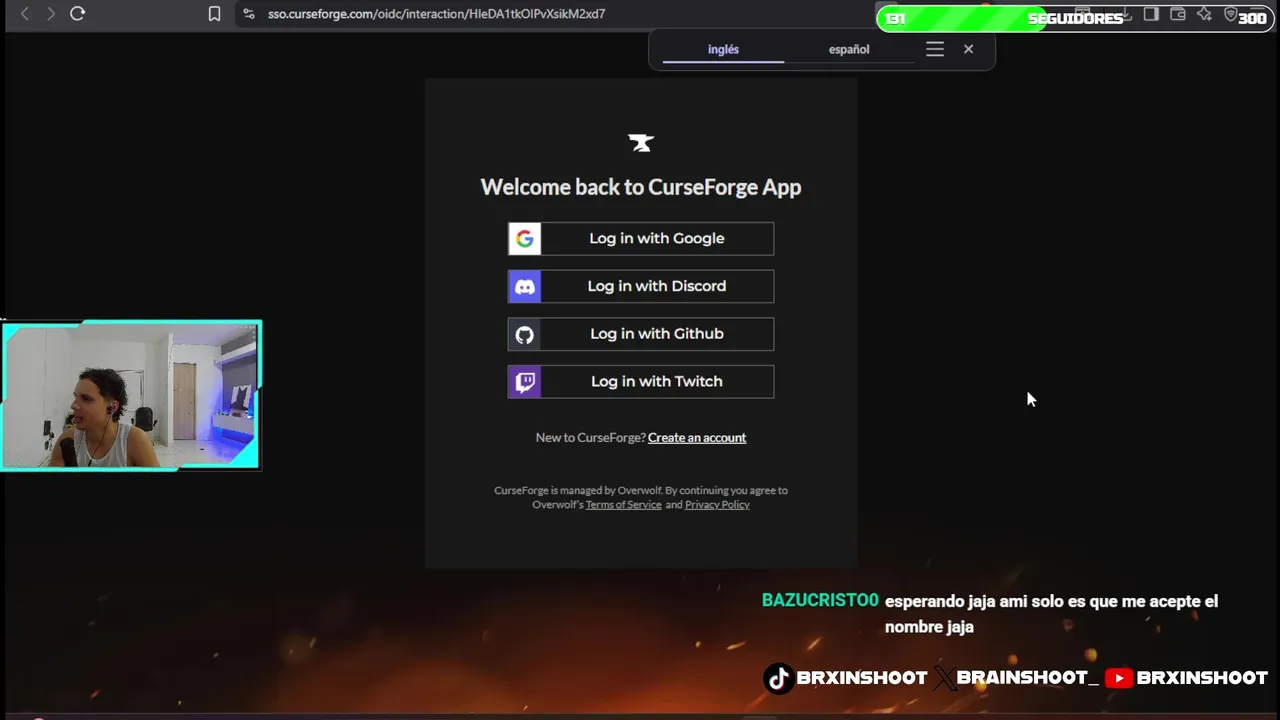Log in with Google

pos(641,238)
